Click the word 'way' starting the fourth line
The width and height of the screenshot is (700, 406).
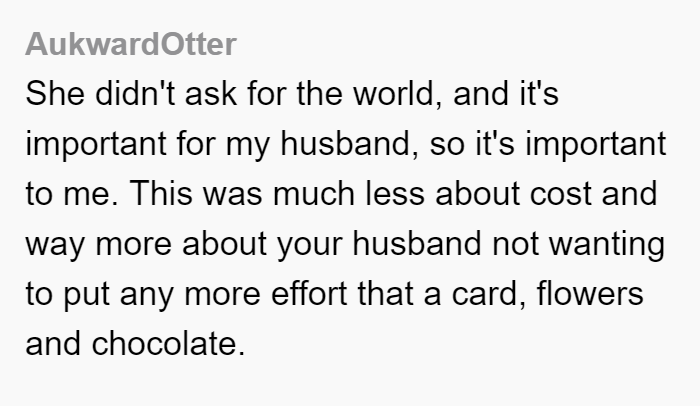coord(55,244)
